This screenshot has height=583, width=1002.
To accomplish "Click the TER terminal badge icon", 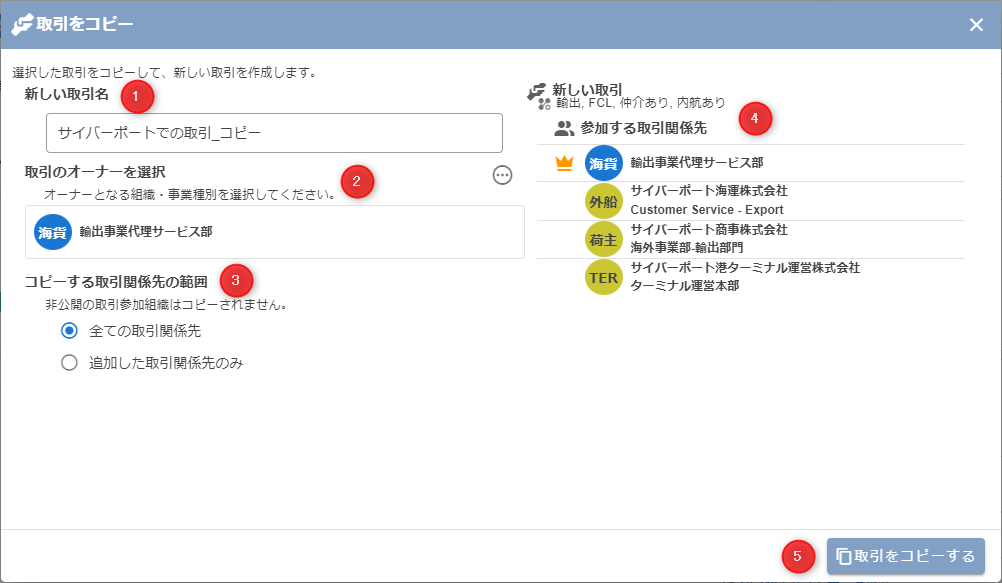I will click(x=603, y=278).
